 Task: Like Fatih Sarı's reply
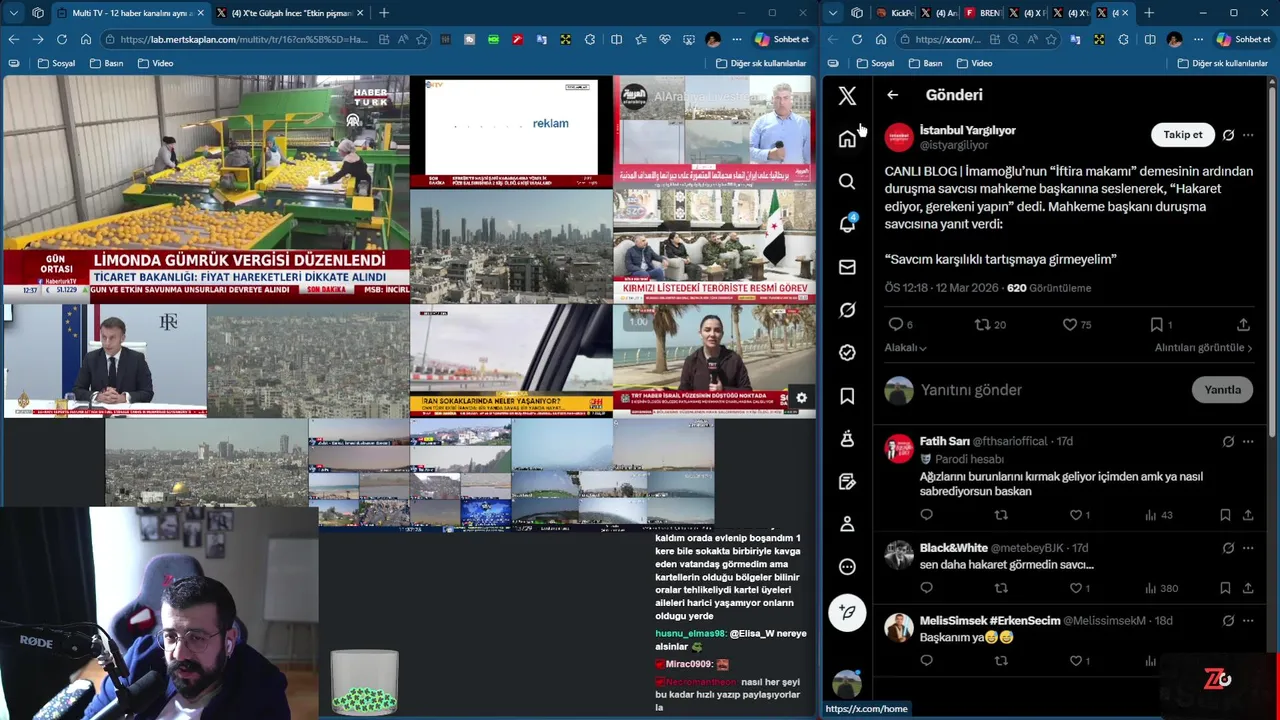click(x=1080, y=515)
